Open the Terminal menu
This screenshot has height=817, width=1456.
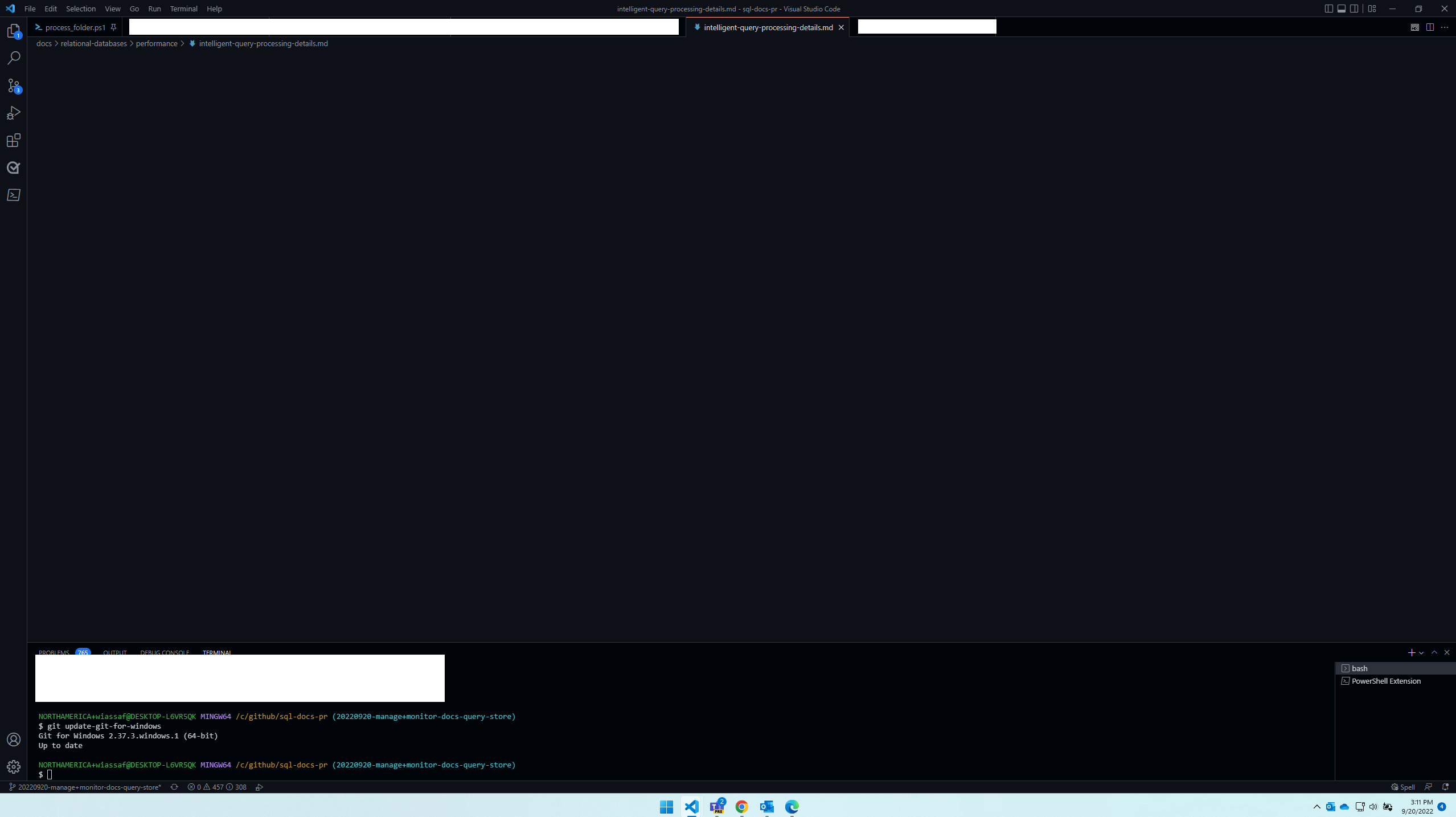pyautogui.click(x=183, y=9)
